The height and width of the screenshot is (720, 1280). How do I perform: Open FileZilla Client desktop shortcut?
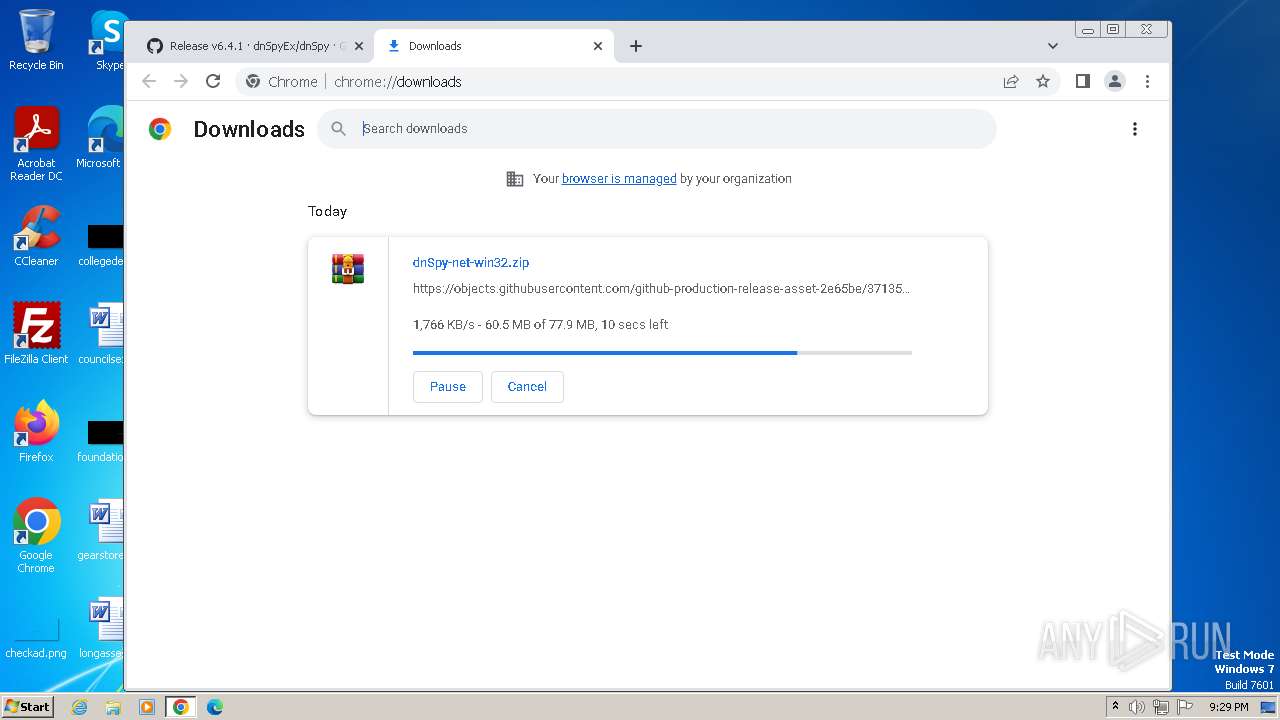click(36, 334)
